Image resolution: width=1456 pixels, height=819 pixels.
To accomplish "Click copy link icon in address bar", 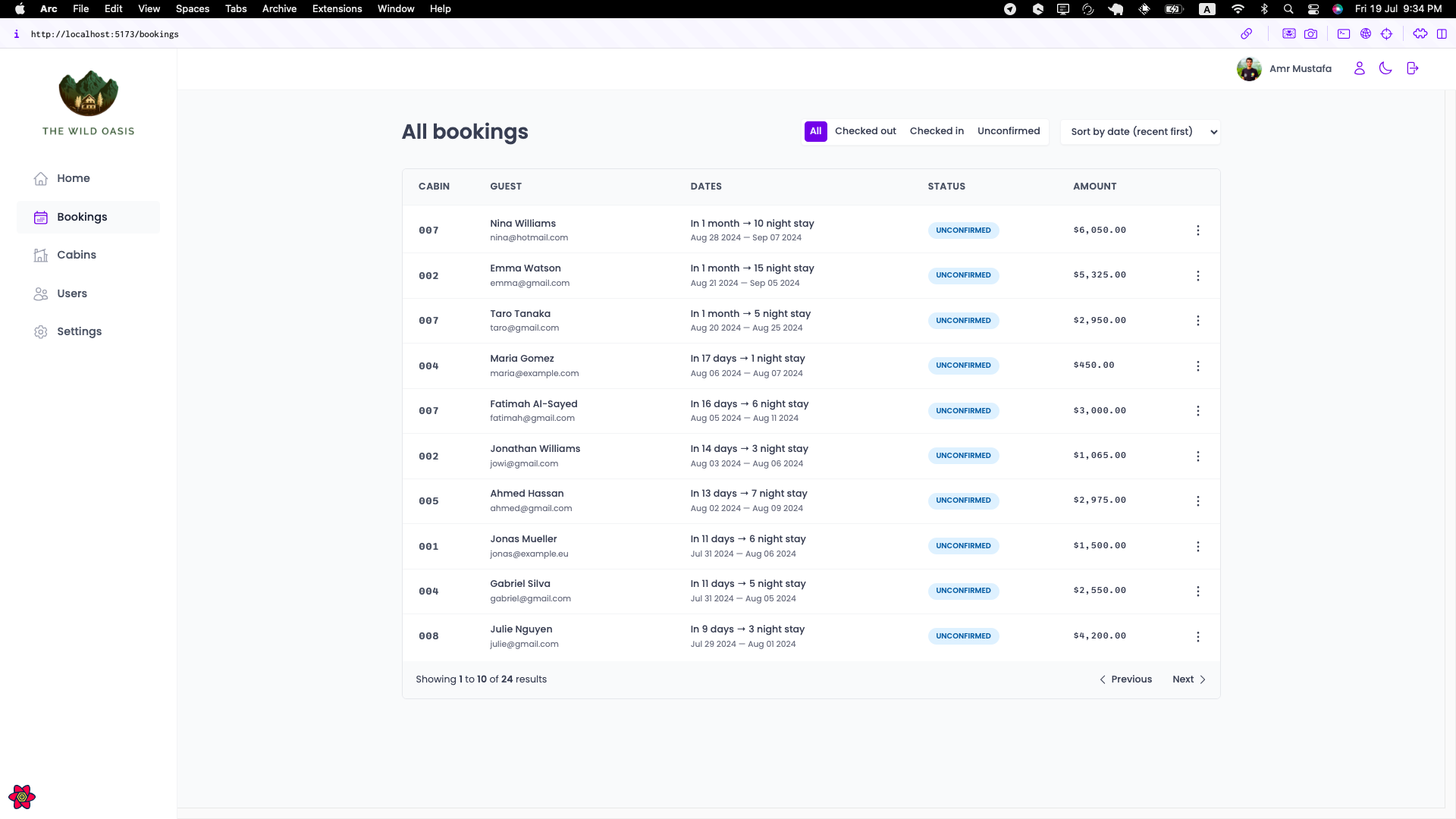I will (1246, 33).
